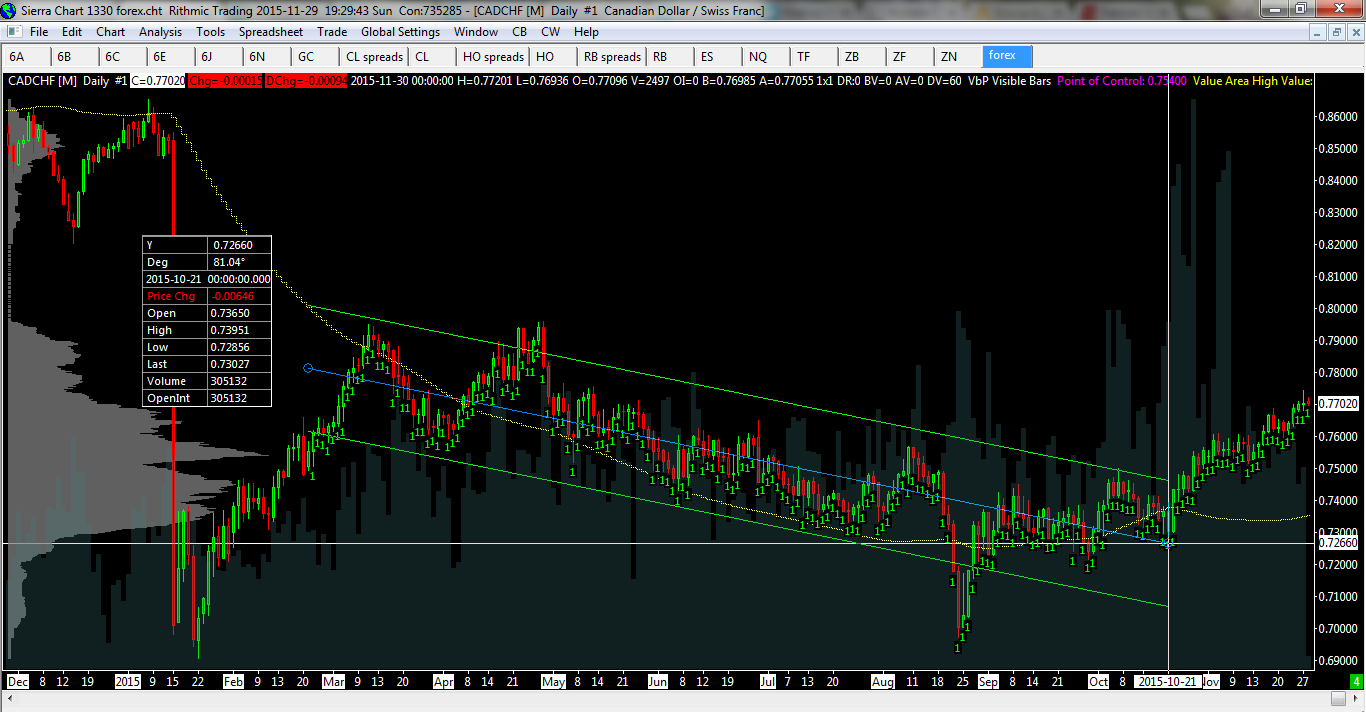Open the Help menu
The image size is (1366, 712).
tap(587, 32)
